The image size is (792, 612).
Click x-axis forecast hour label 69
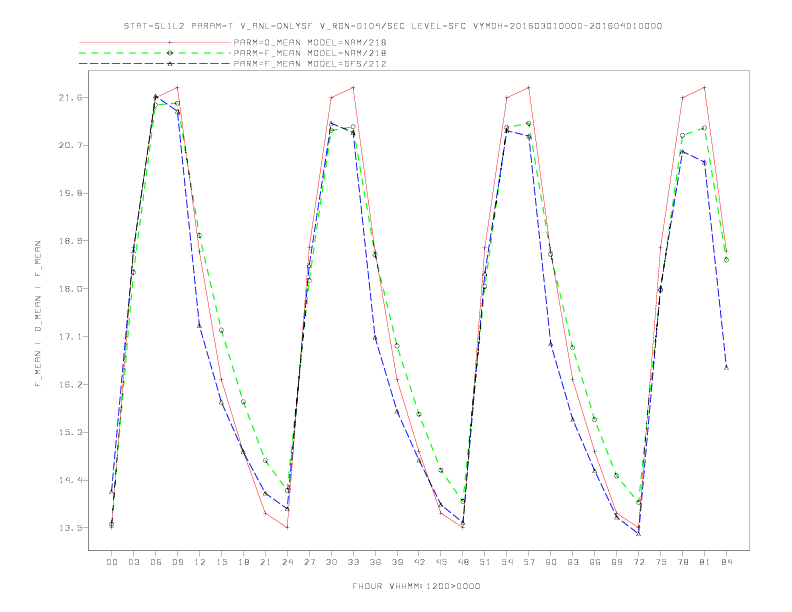(x=617, y=562)
